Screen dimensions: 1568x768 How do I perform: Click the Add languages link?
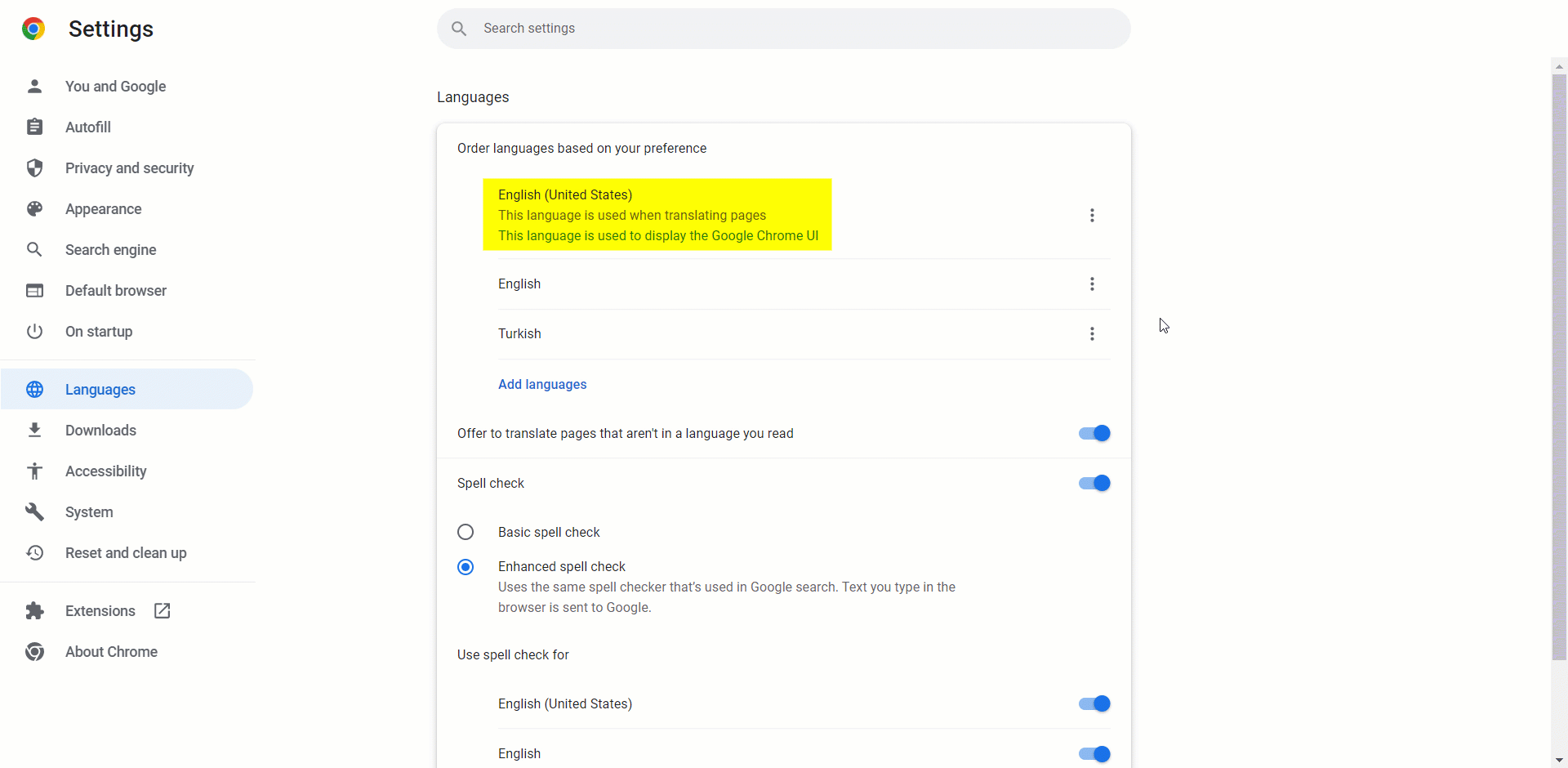point(542,384)
